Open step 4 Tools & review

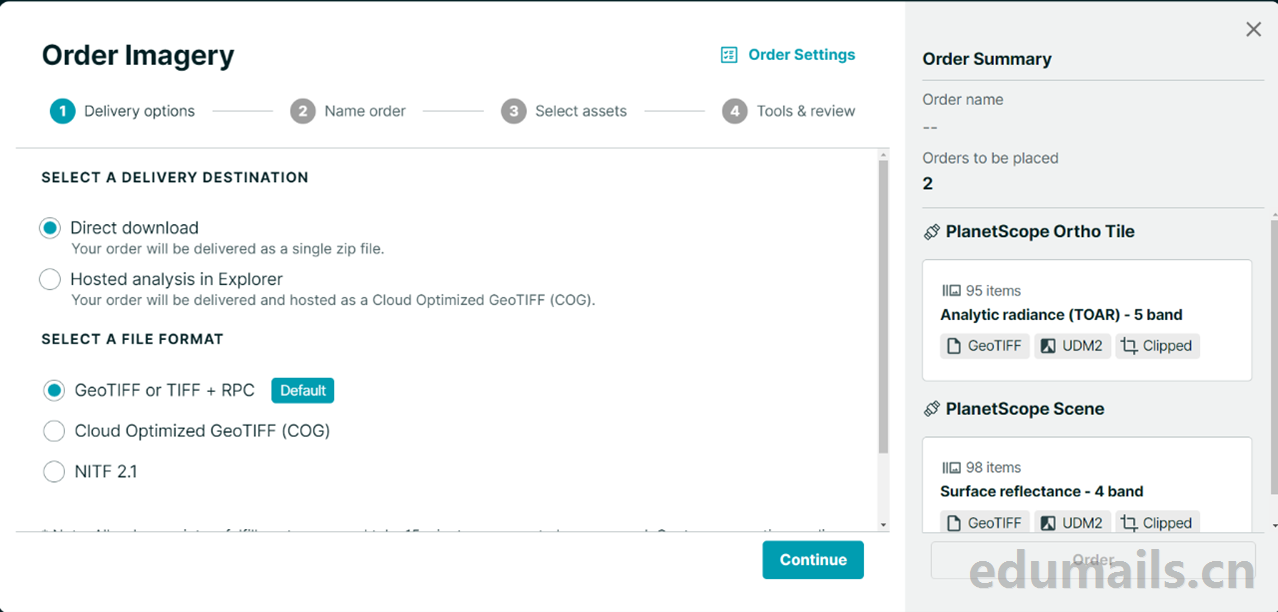point(789,111)
